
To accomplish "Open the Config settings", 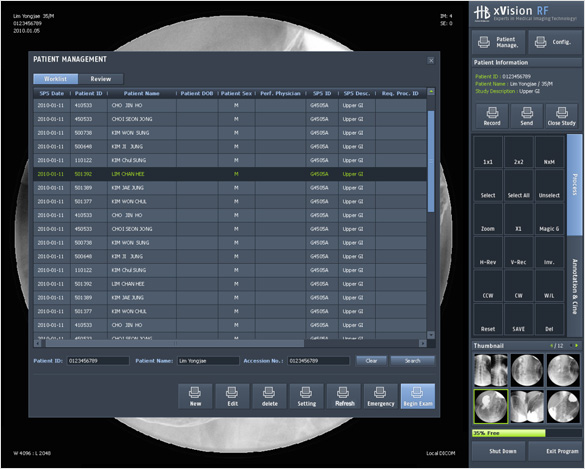I will [x=555, y=43].
